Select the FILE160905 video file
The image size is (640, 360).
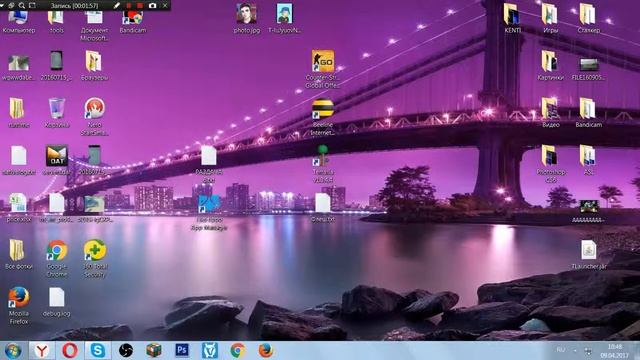[588, 69]
